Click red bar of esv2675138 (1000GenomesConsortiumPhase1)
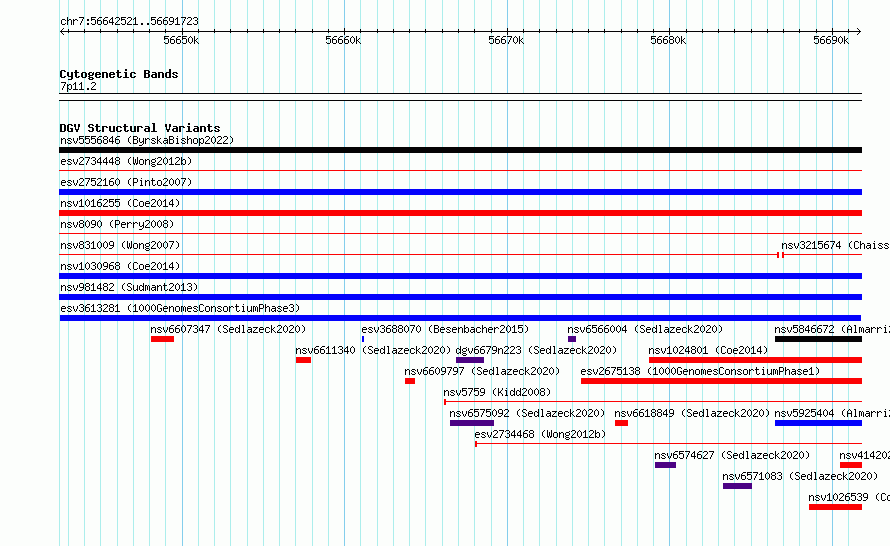 pyautogui.click(x=721, y=381)
